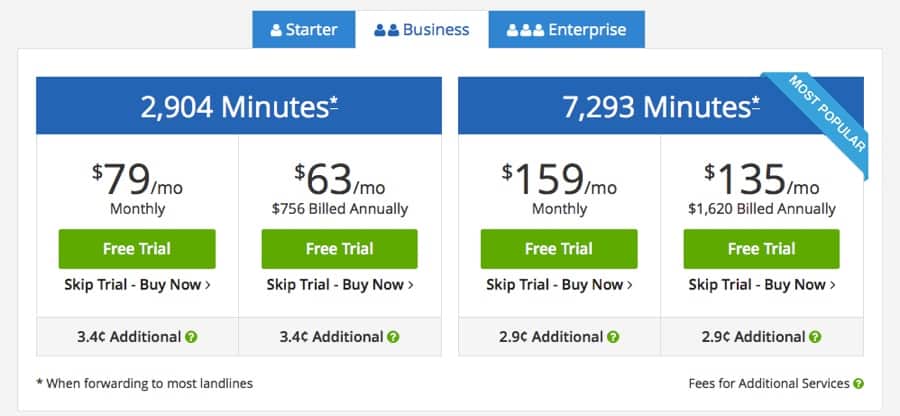Image resolution: width=900 pixels, height=416 pixels.
Task: Click the two-person icon on Business tab
Action: pos(386,30)
